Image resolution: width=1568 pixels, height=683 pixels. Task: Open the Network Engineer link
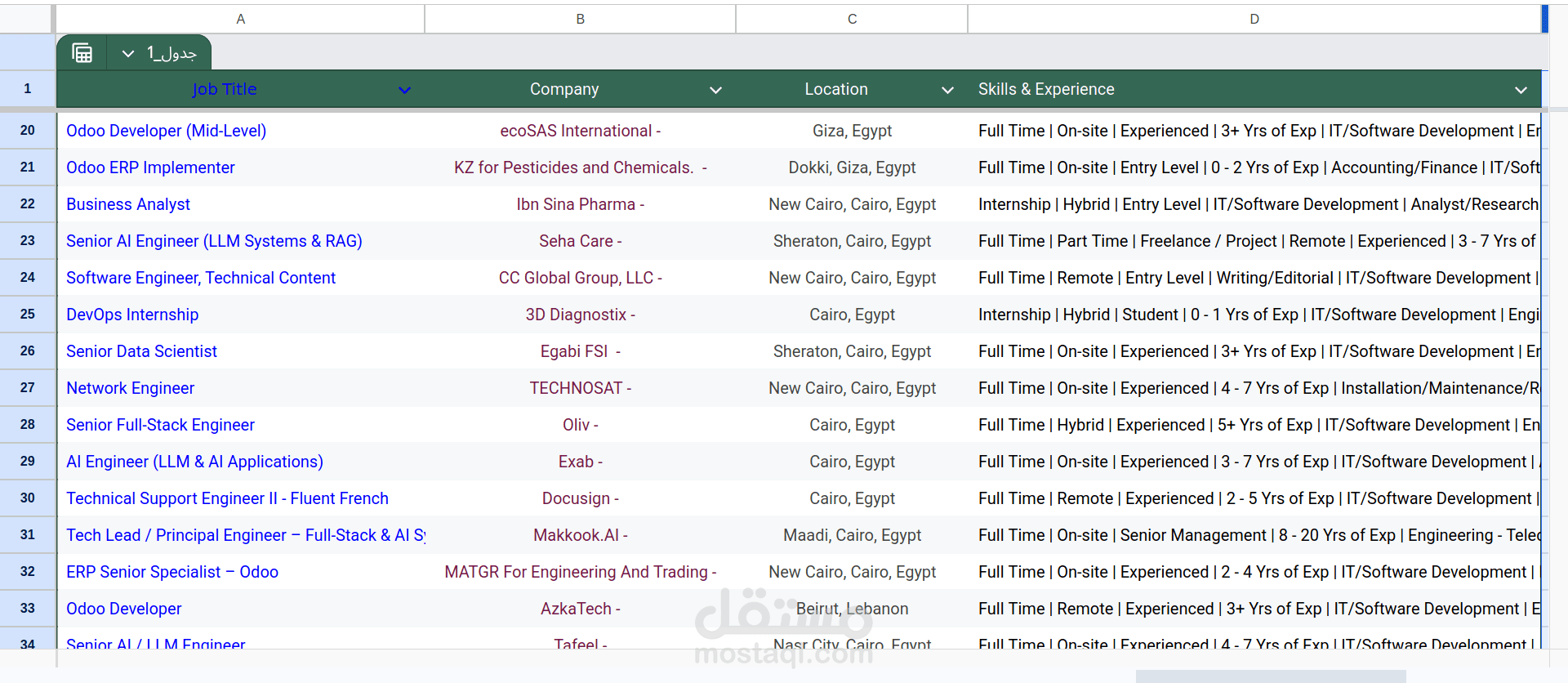tap(131, 388)
